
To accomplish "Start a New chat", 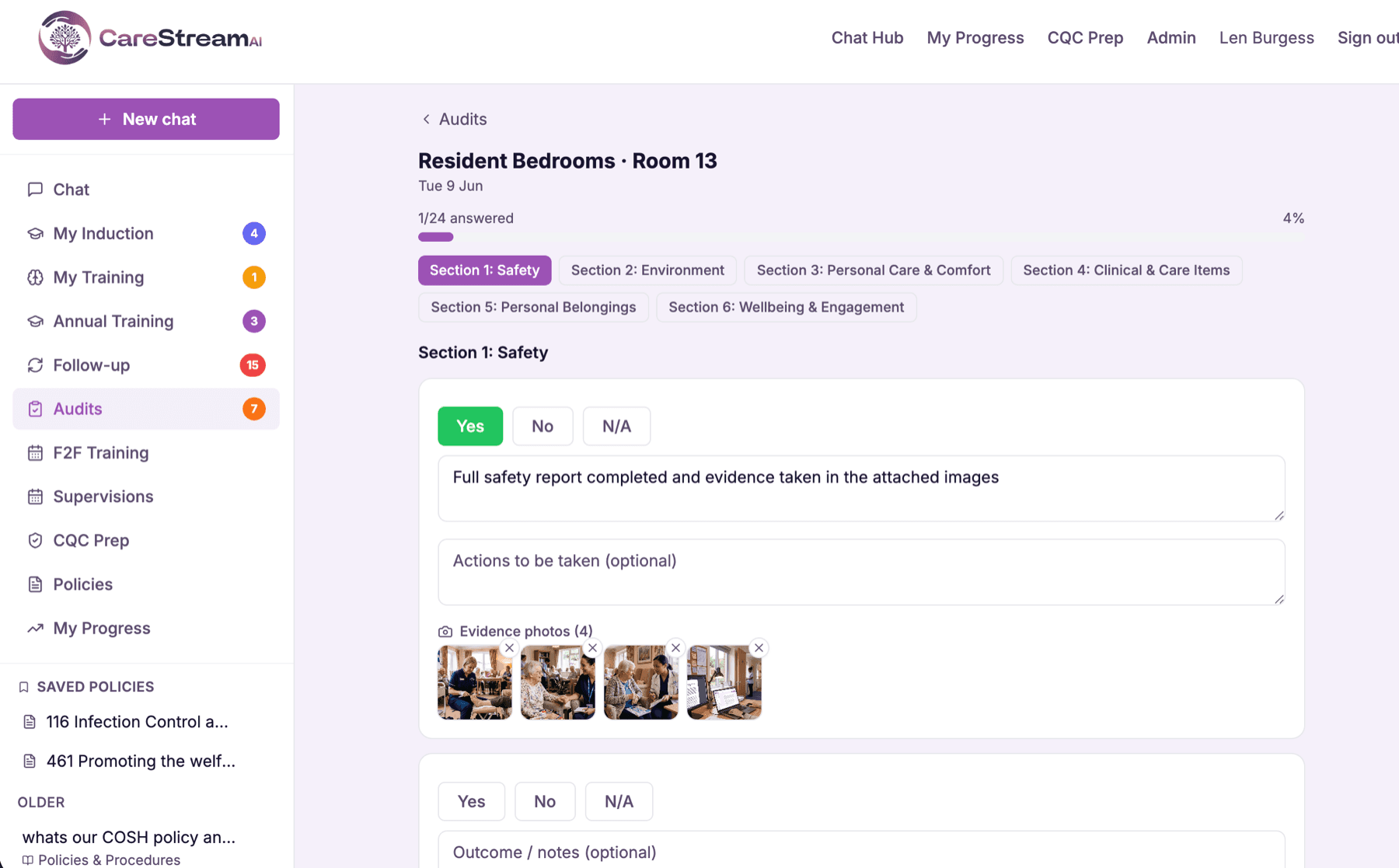I will click(x=146, y=119).
